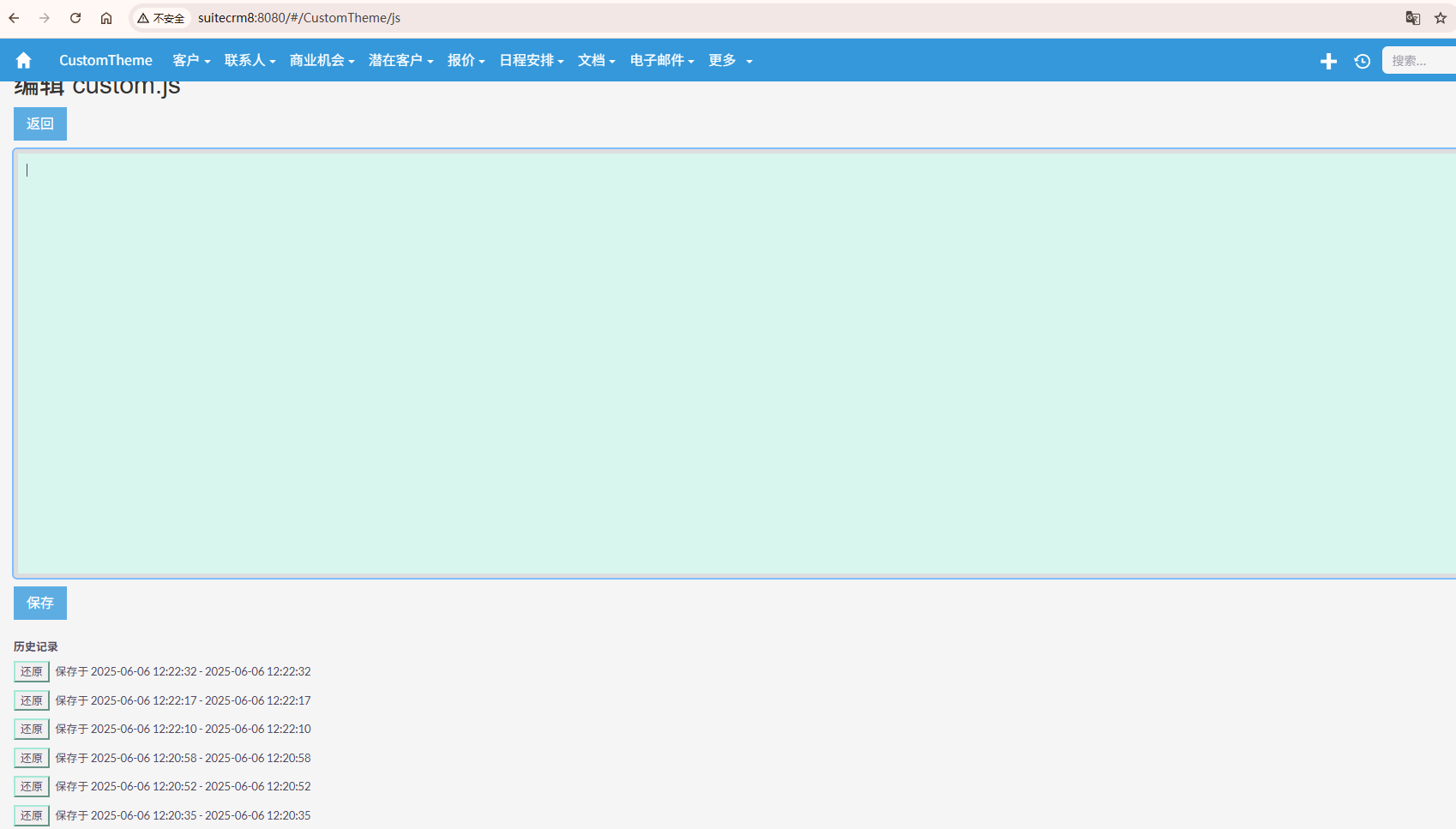
Task: Bookmark this page with the star icon
Action: (x=1441, y=18)
